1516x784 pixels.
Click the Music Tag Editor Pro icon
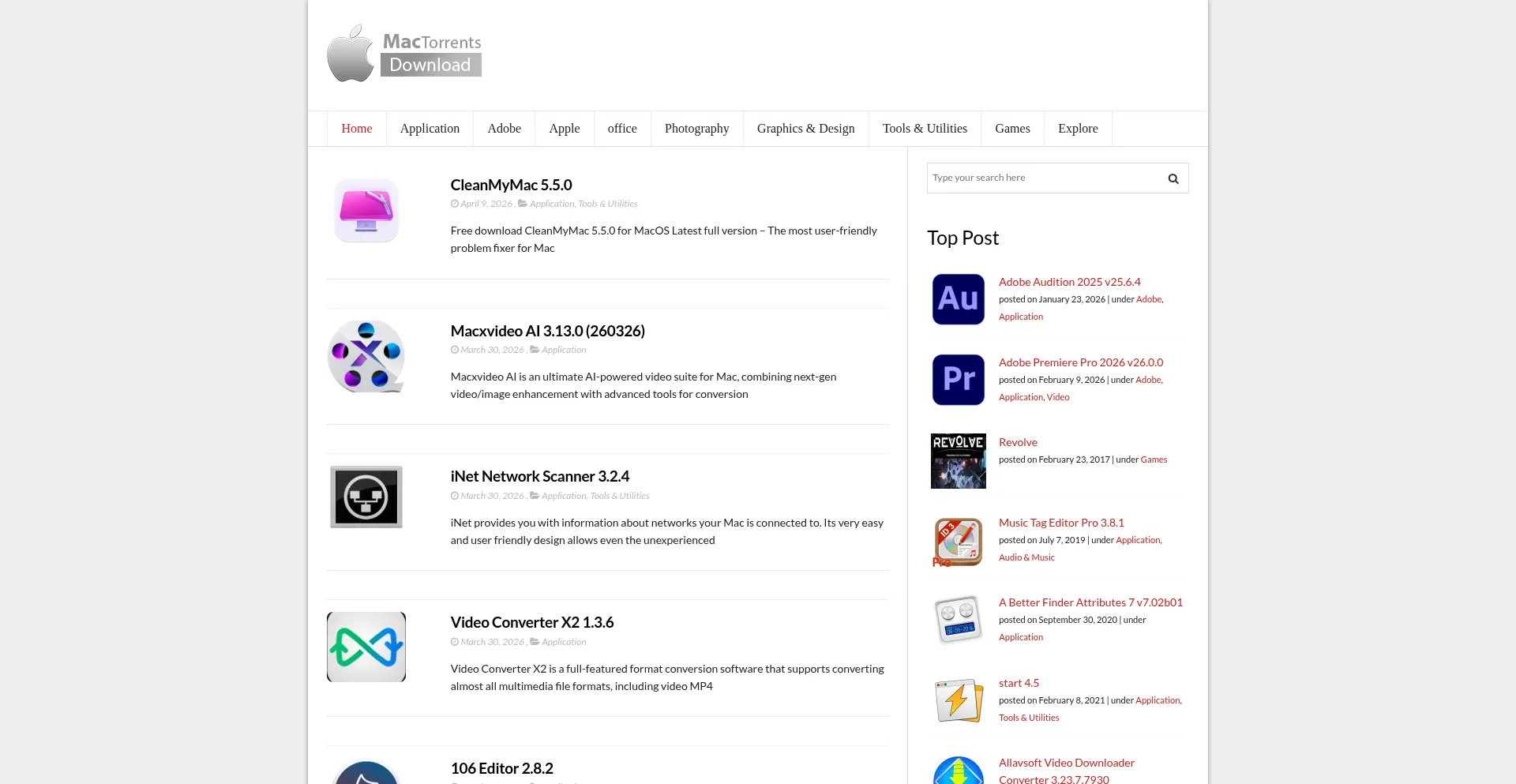(959, 542)
